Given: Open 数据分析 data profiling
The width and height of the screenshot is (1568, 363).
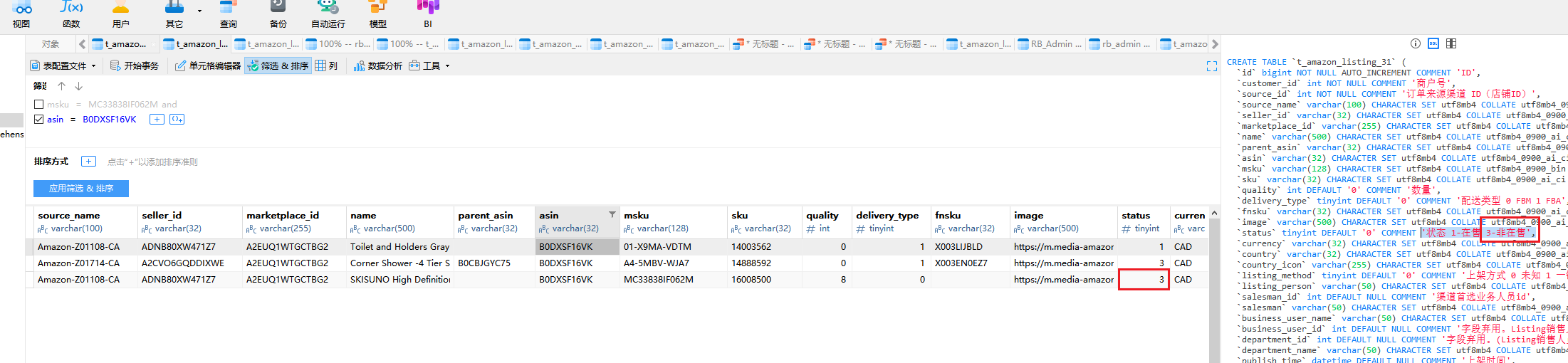Looking at the screenshot, I should point(378,65).
